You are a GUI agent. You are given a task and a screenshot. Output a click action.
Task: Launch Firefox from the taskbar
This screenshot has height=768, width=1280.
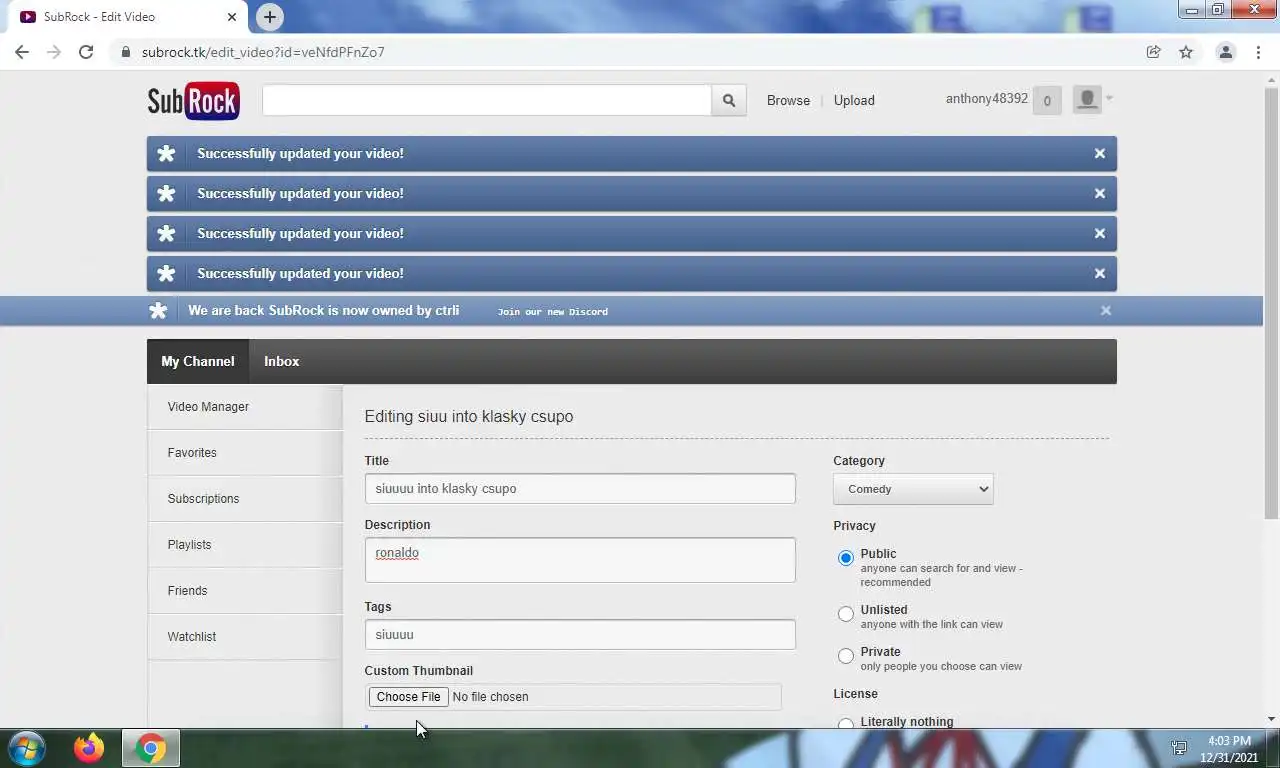click(89, 748)
